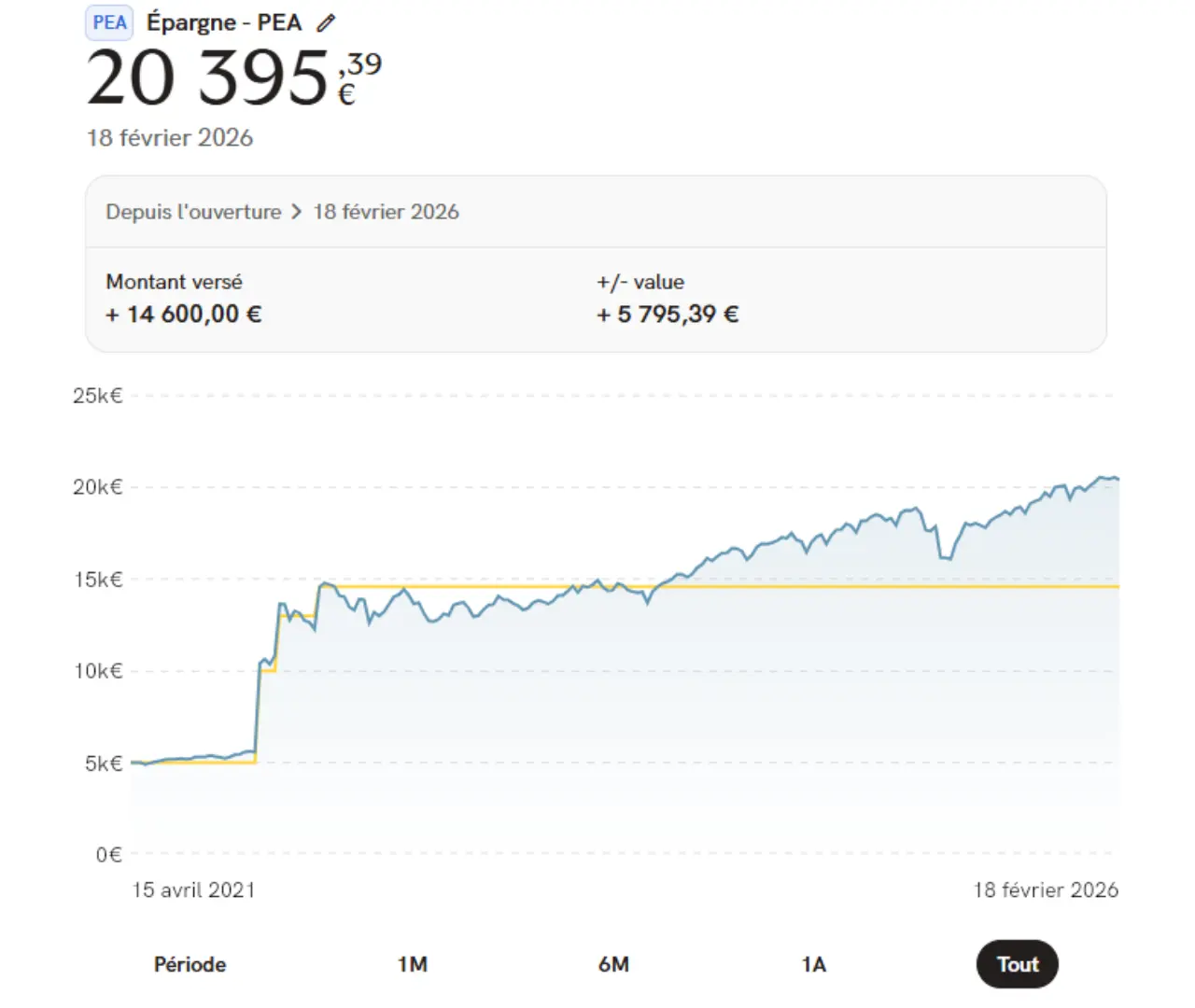Screen dimensions: 1195x1008
Task: Click the +/- value amount + 5 795,39 €
Action: 668,315
